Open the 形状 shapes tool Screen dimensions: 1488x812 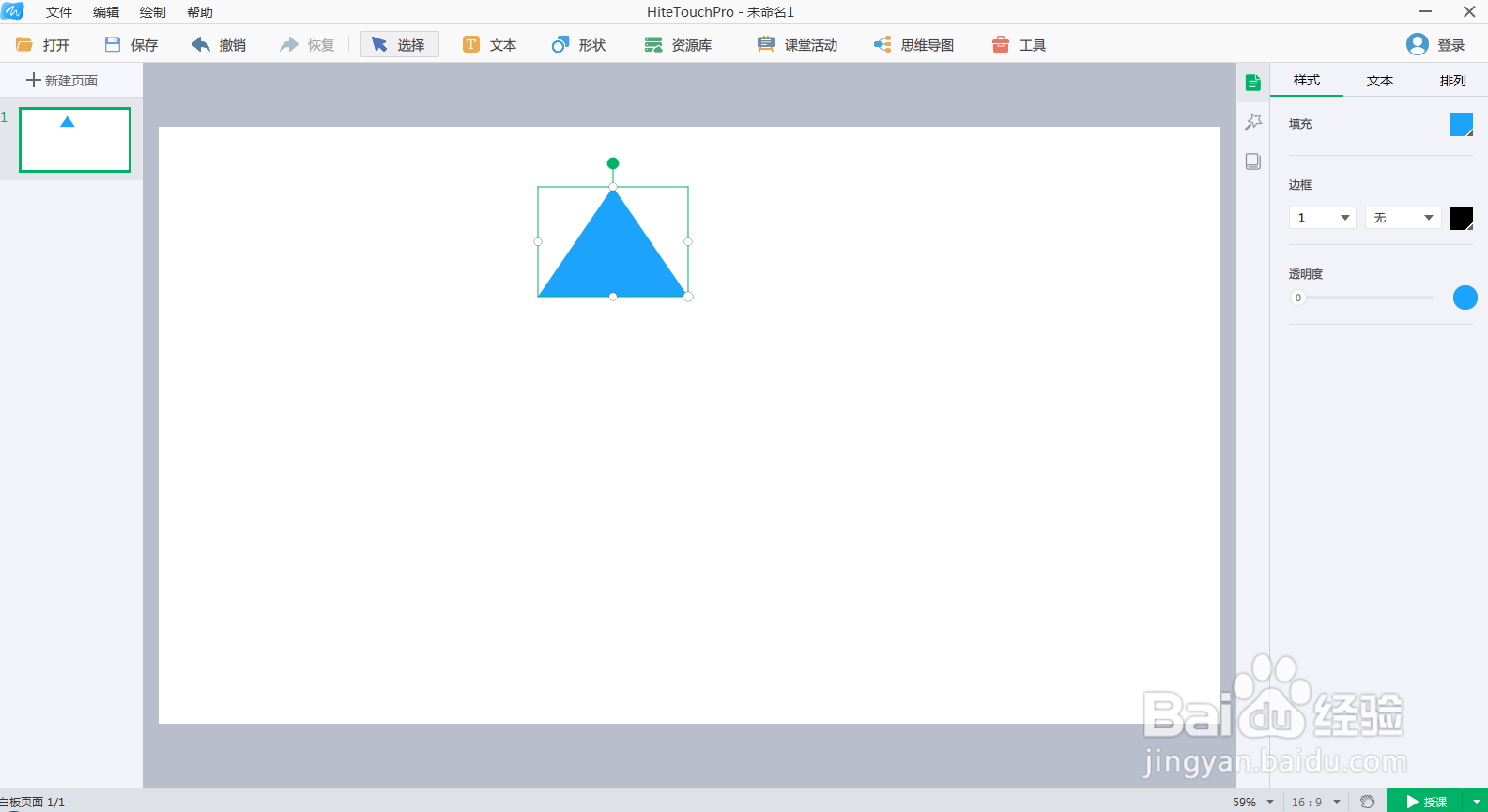pos(578,44)
